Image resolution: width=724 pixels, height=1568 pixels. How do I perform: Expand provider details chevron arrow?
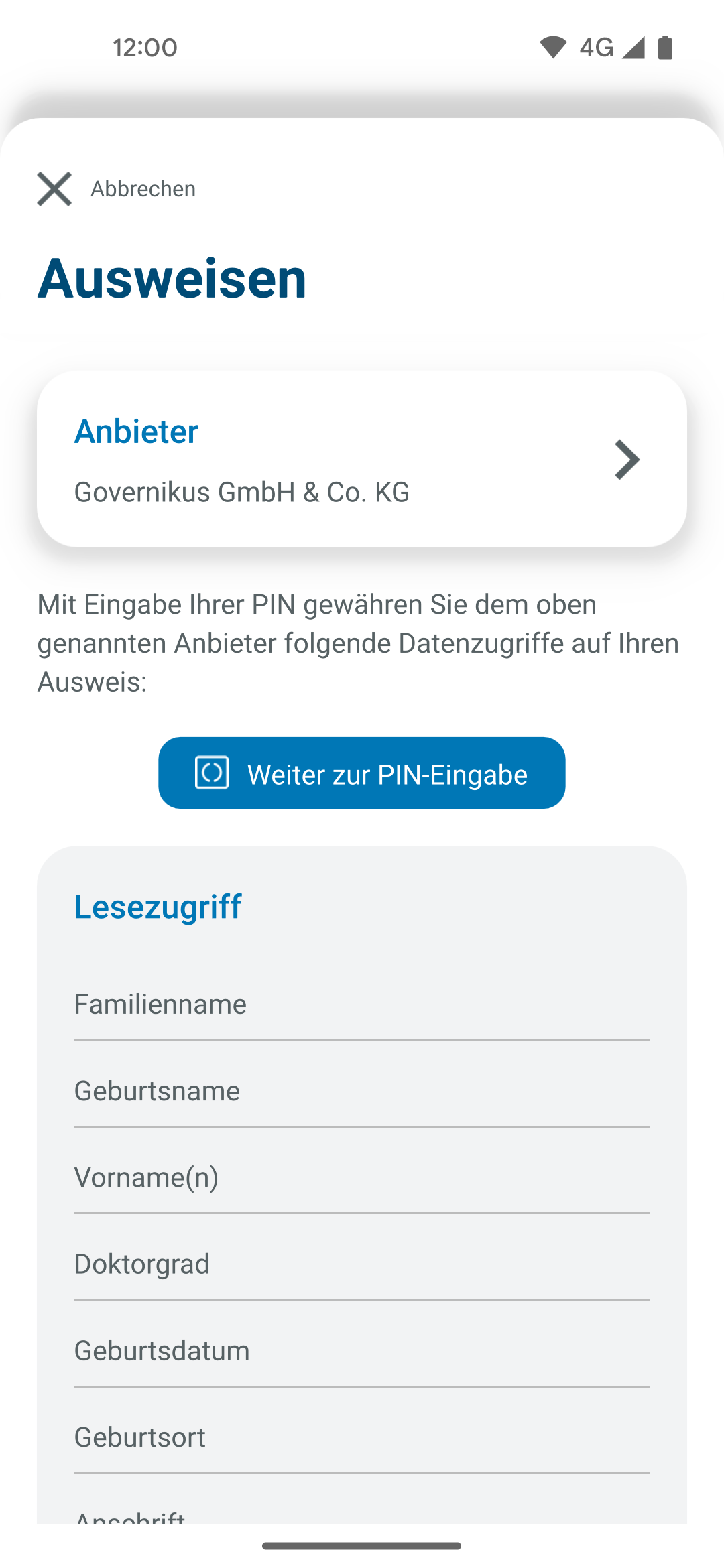tap(627, 460)
